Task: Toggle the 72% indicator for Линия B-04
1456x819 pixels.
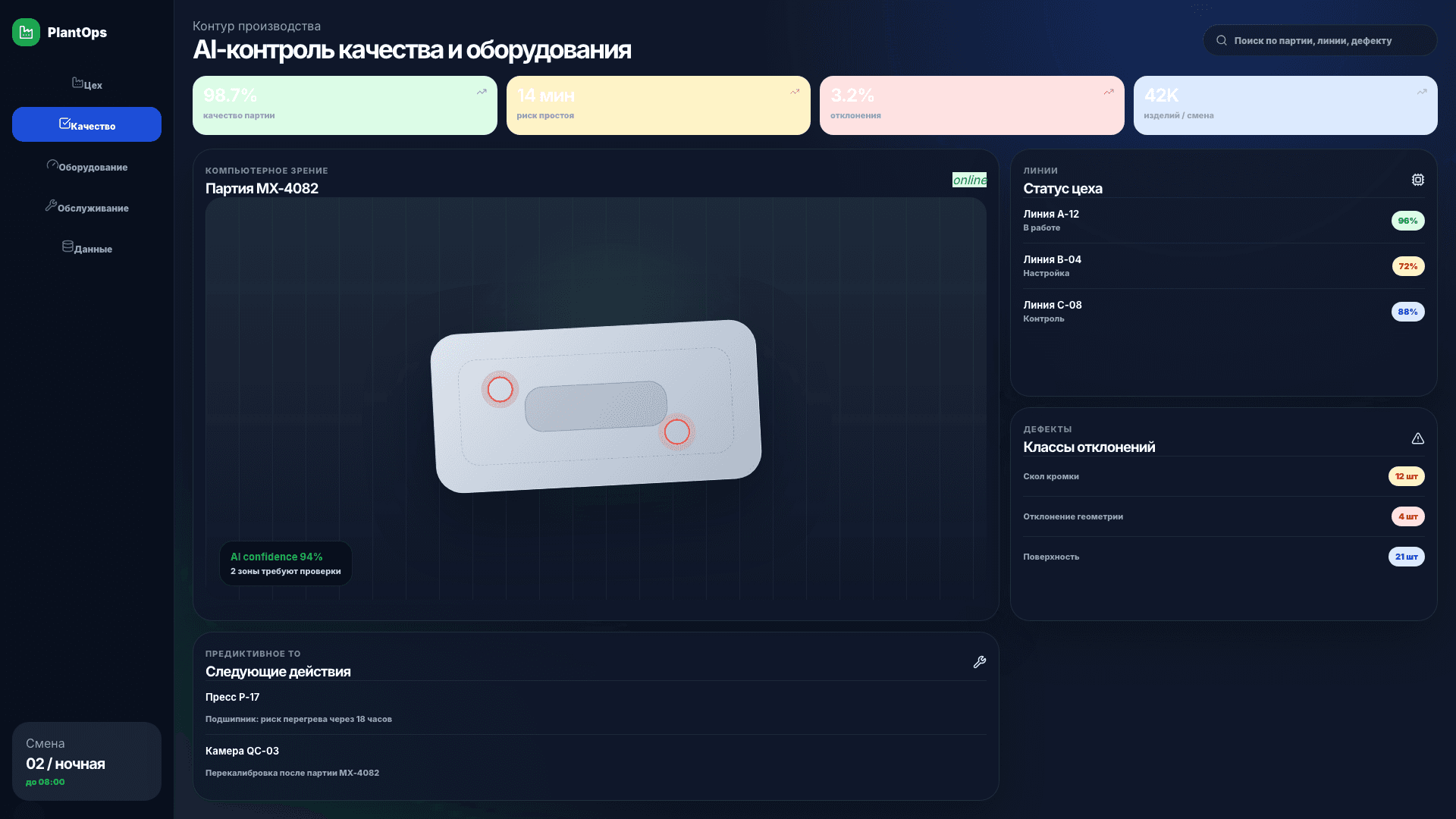Action: pyautogui.click(x=1407, y=266)
